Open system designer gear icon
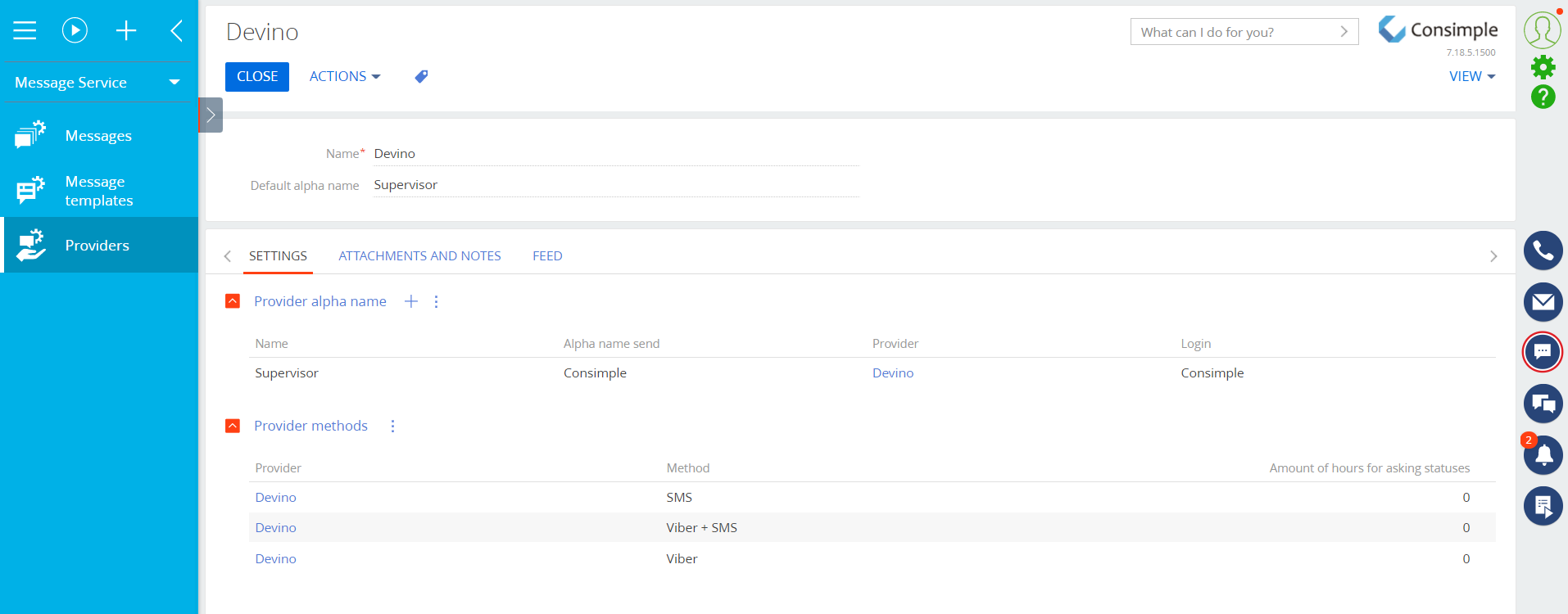 tap(1543, 67)
